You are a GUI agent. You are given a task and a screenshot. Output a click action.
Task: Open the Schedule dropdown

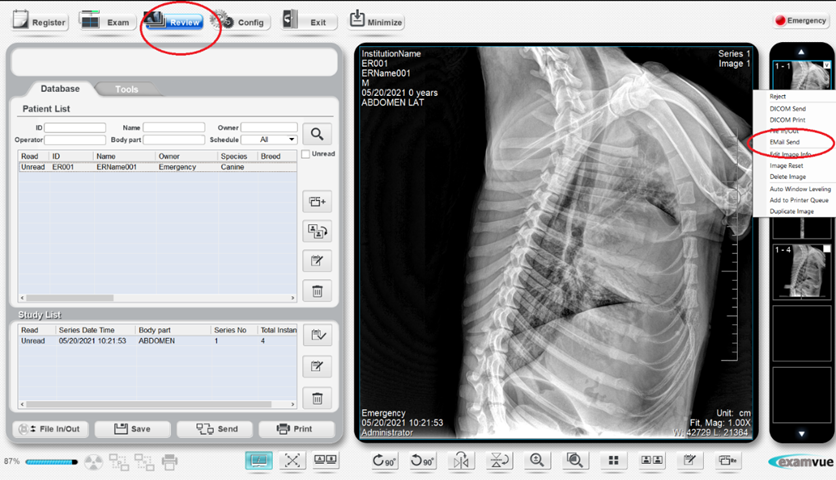(269, 140)
